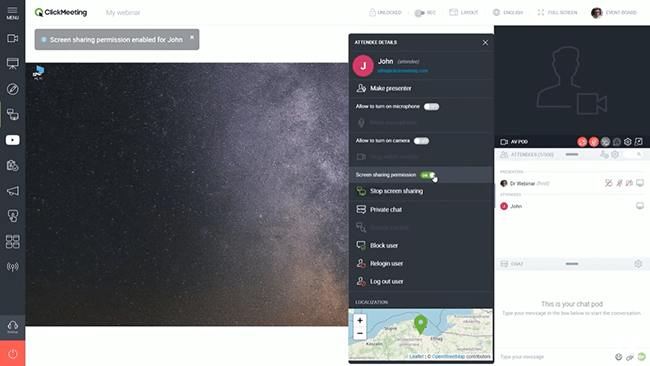This screenshot has height=366, width=650.
Task: Click the chat attachment paperclip icon
Action: coord(630,357)
